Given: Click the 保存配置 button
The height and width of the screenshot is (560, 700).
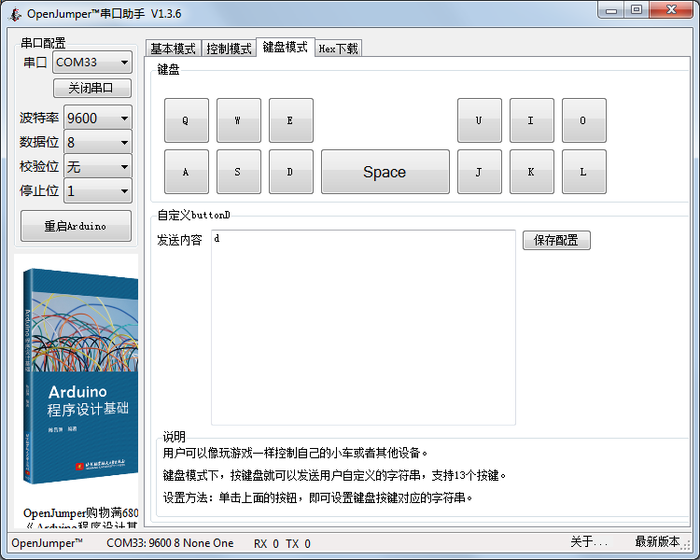Looking at the screenshot, I should tap(556, 240).
